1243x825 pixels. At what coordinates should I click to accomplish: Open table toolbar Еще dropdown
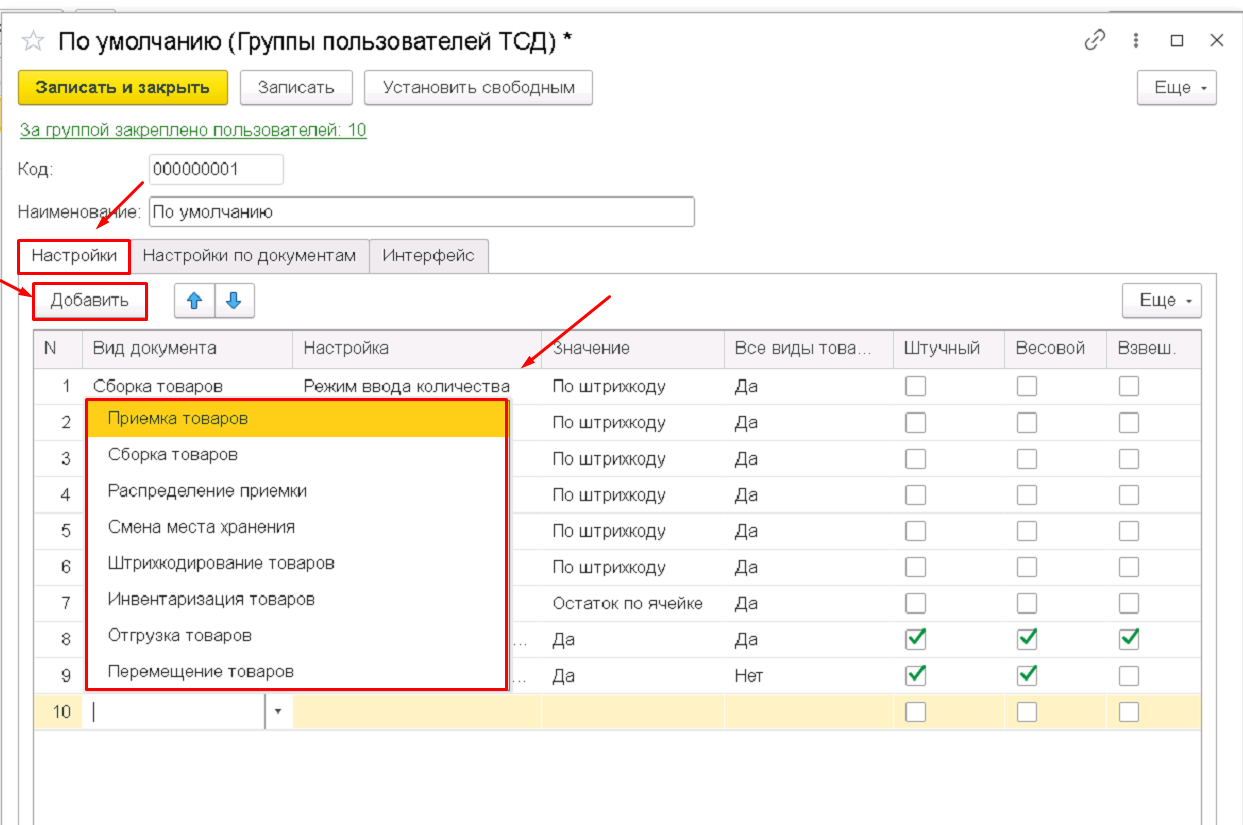tap(1161, 300)
